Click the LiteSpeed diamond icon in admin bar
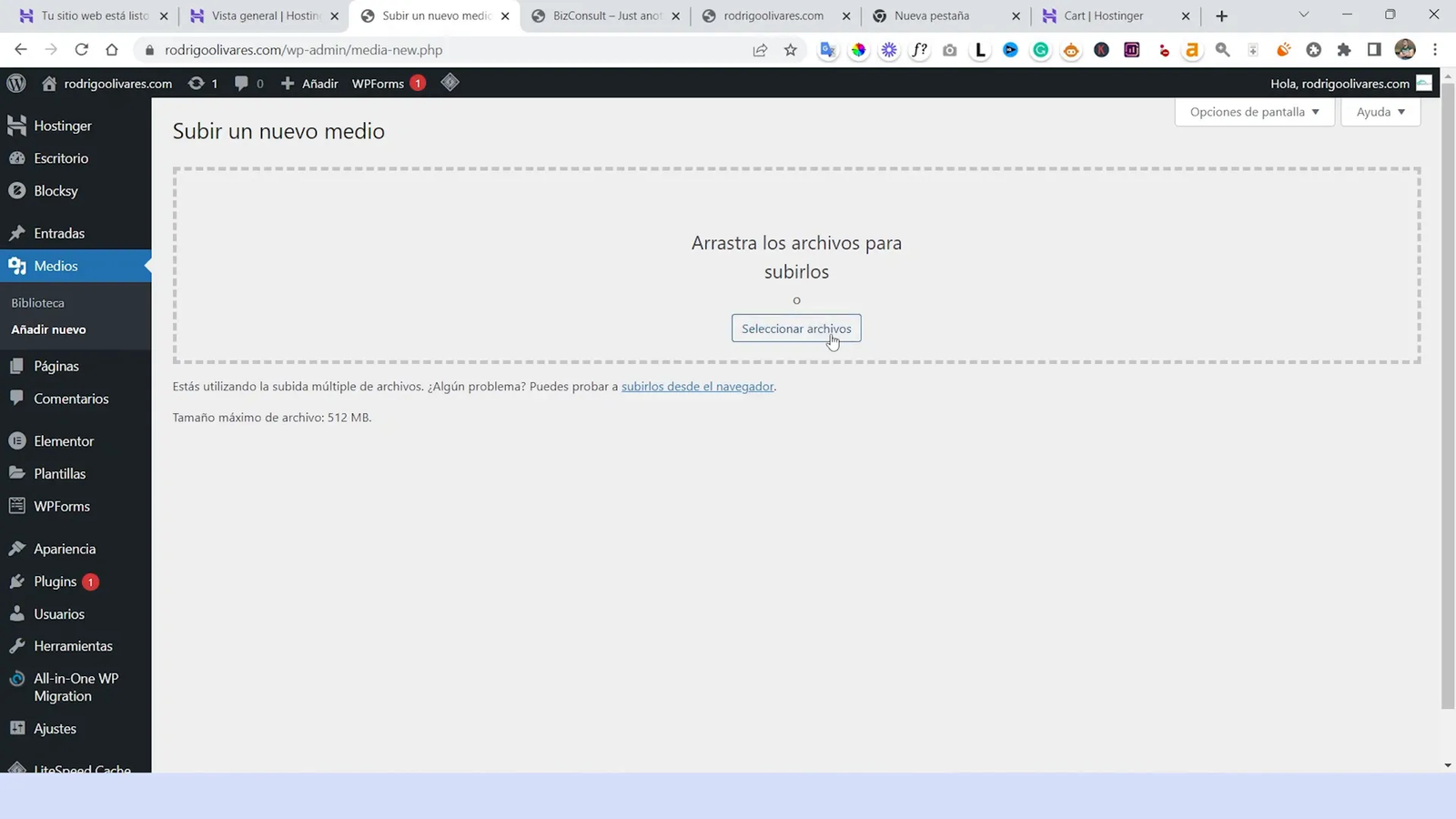This screenshot has width=1456, height=819. [450, 83]
